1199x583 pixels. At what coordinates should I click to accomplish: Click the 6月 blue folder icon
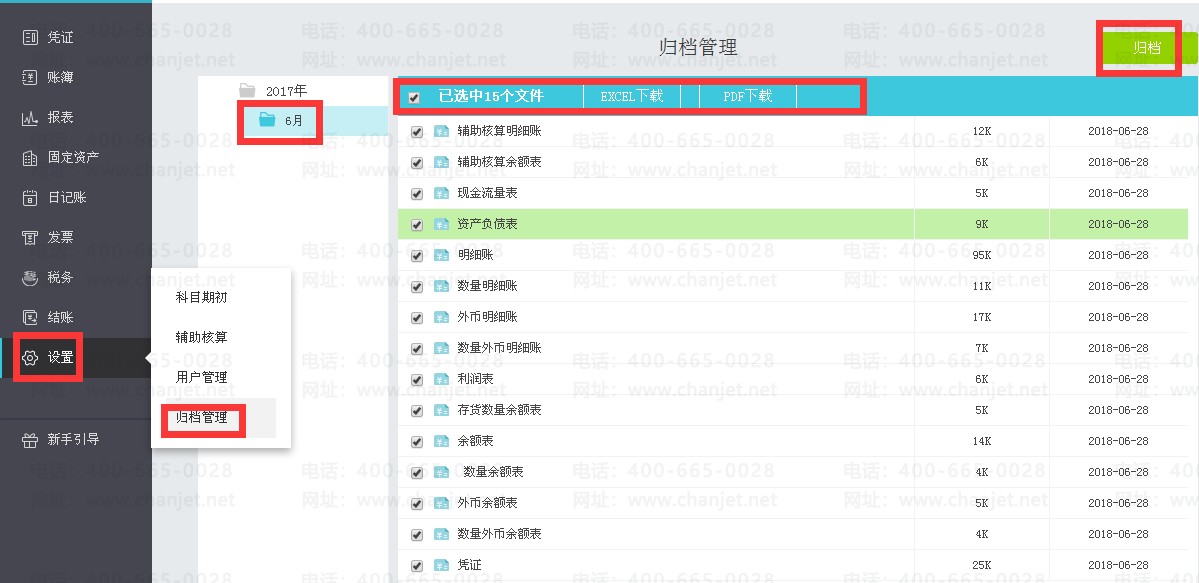coord(267,119)
